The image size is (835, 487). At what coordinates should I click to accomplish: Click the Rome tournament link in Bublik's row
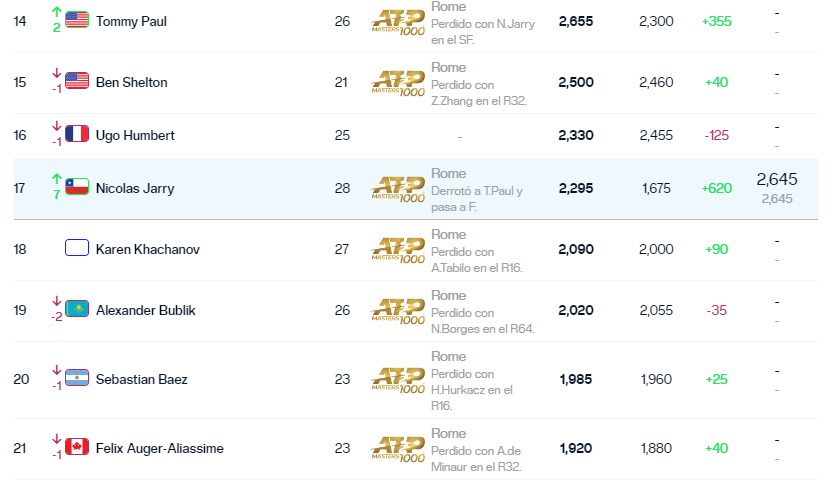[x=448, y=295]
